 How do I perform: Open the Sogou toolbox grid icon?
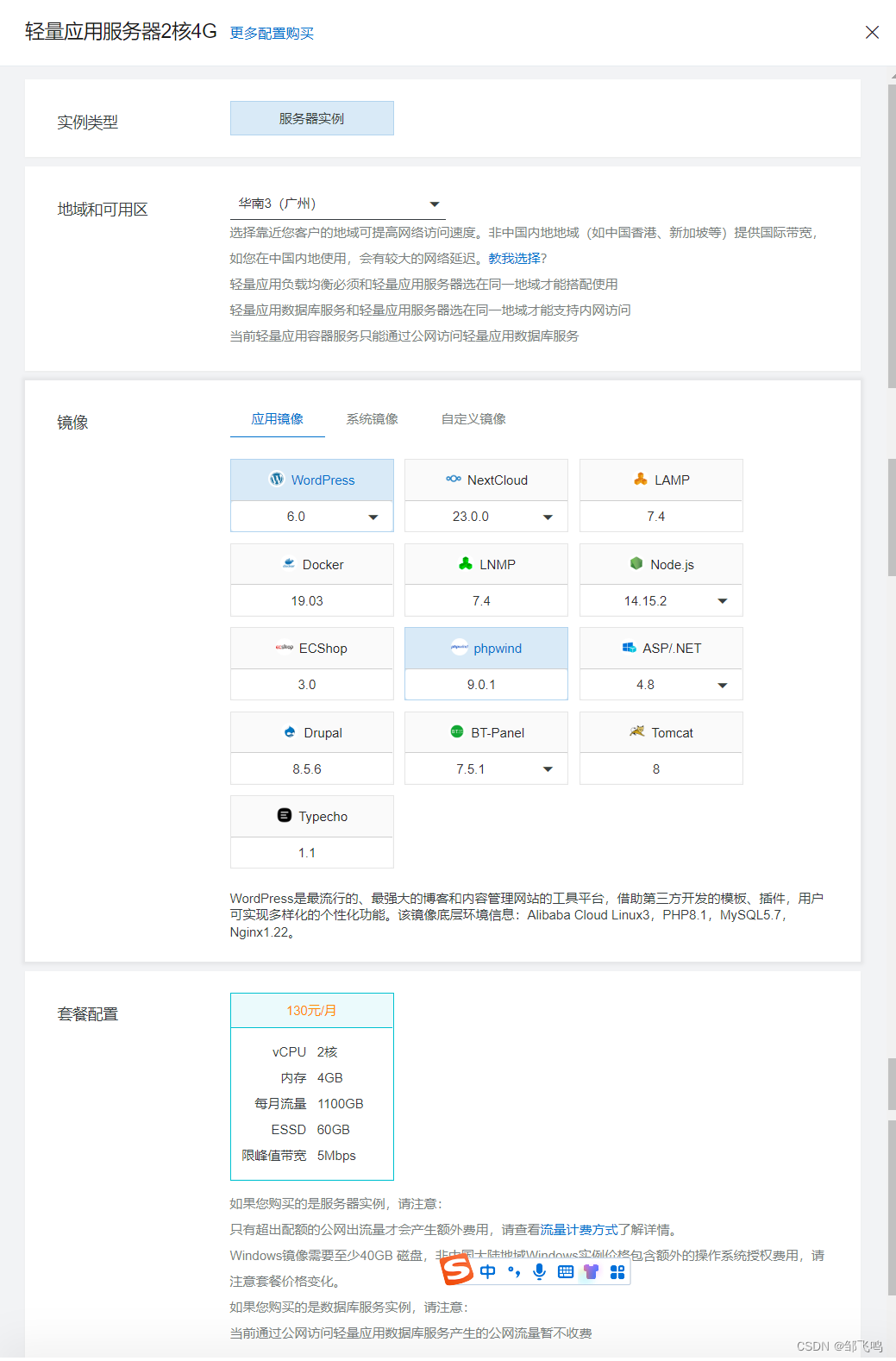(x=617, y=1271)
